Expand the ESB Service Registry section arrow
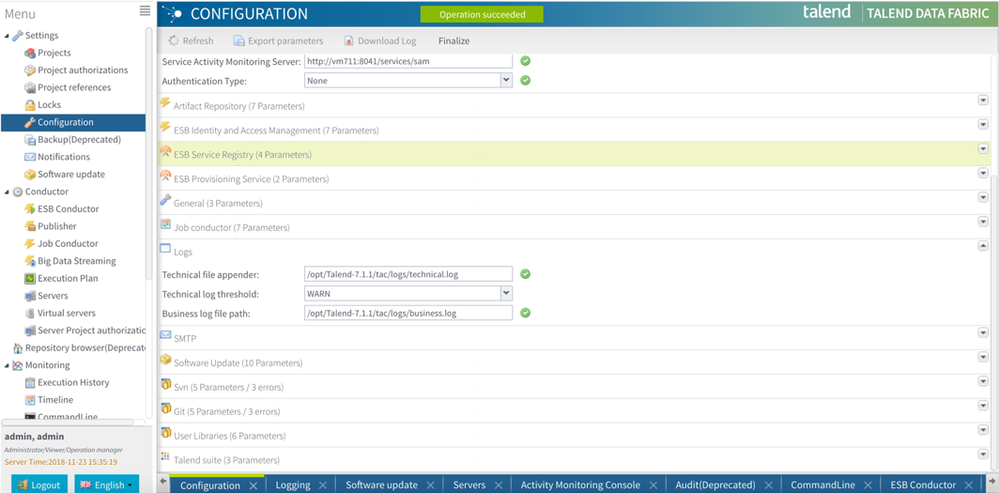The image size is (999, 493). (x=982, y=148)
